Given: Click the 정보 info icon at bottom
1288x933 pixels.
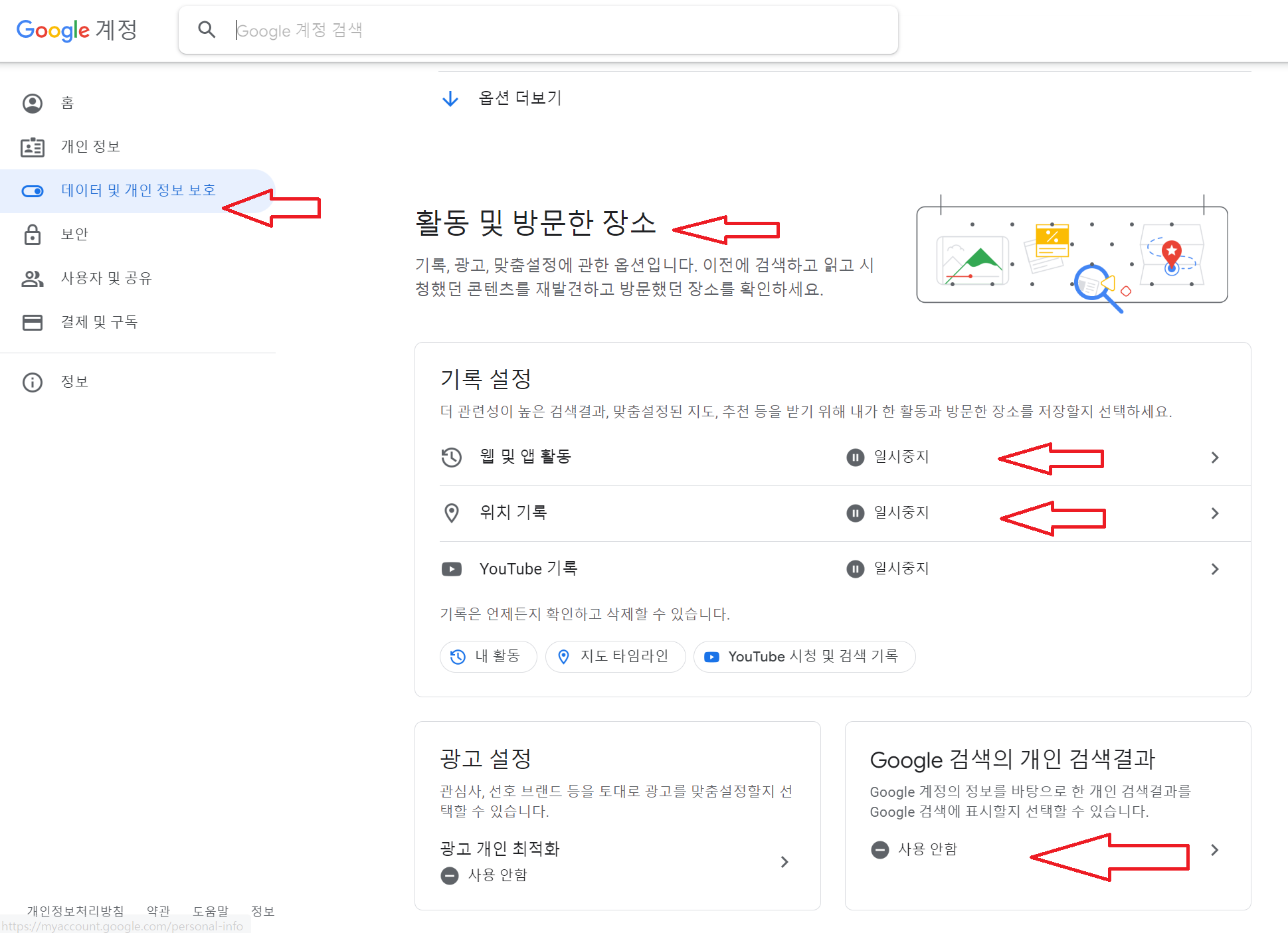Looking at the screenshot, I should coord(33,381).
